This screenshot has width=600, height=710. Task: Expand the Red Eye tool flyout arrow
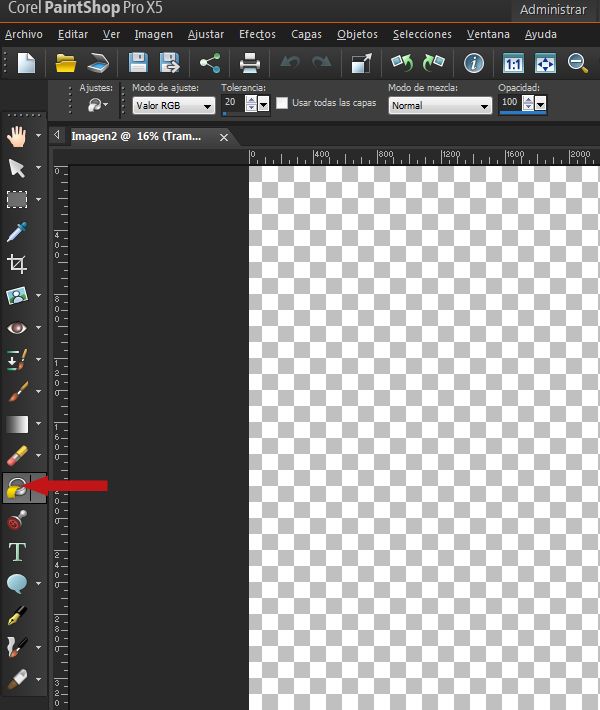pos(38,327)
